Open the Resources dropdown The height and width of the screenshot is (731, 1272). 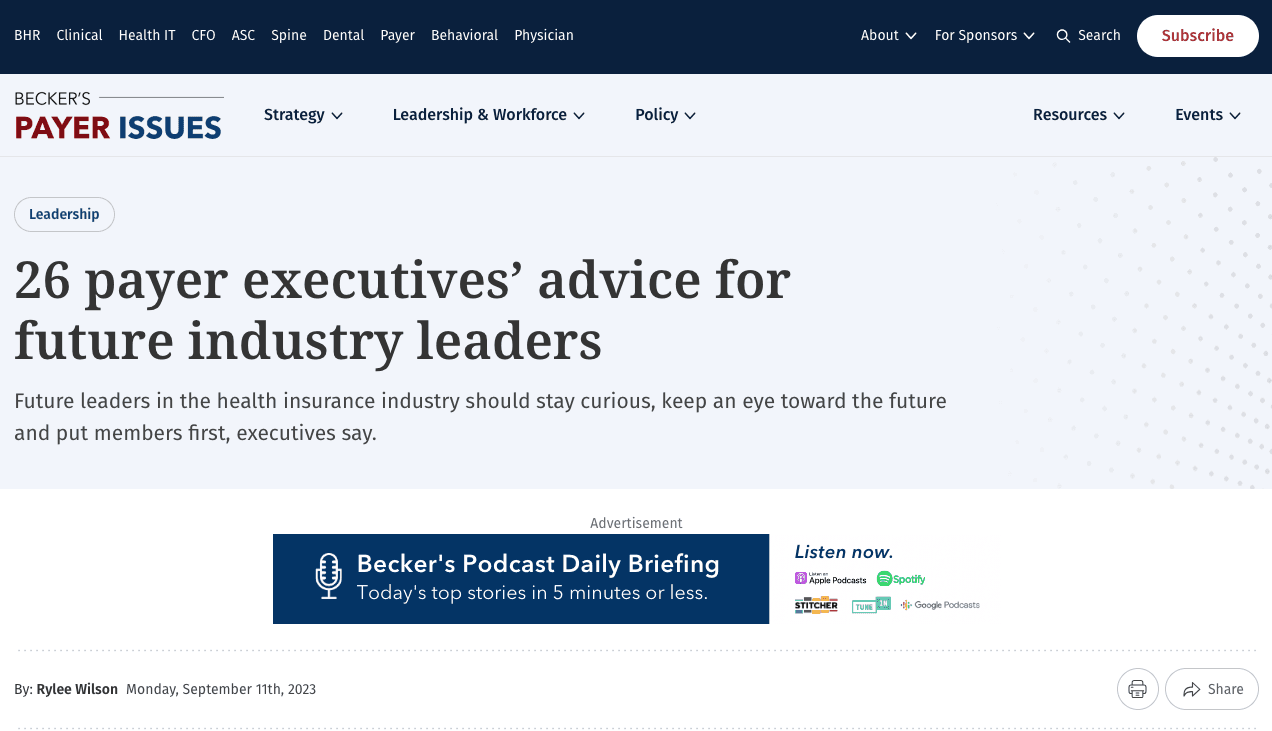coord(1079,115)
